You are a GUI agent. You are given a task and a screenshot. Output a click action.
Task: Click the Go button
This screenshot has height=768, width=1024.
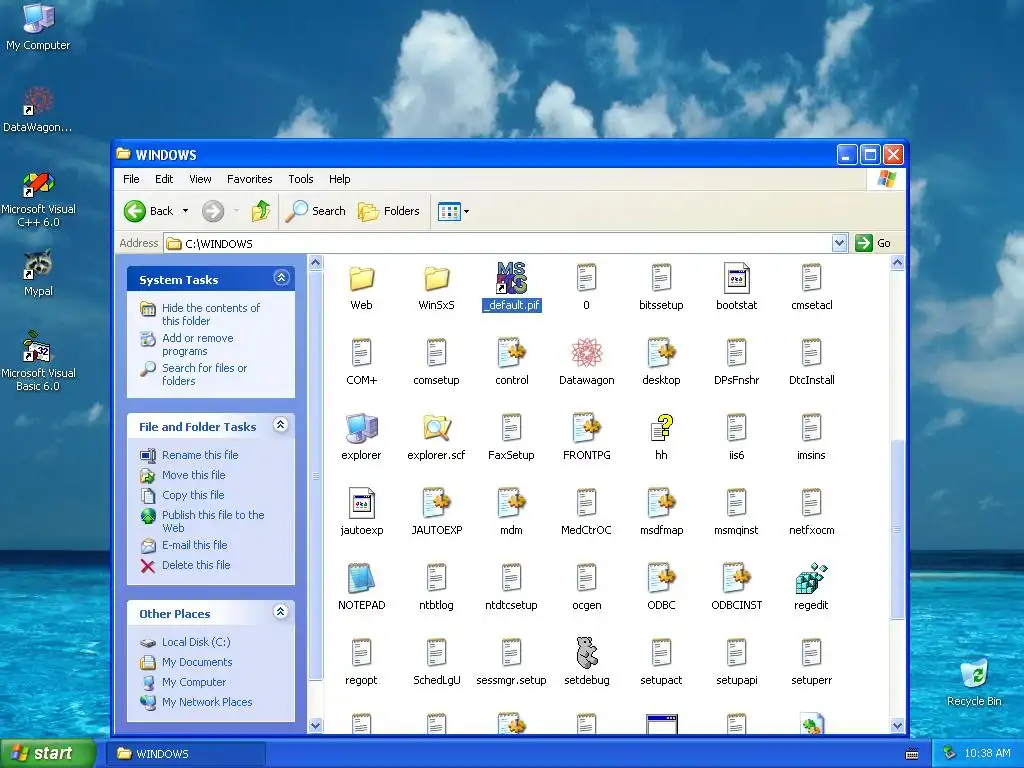tap(874, 244)
